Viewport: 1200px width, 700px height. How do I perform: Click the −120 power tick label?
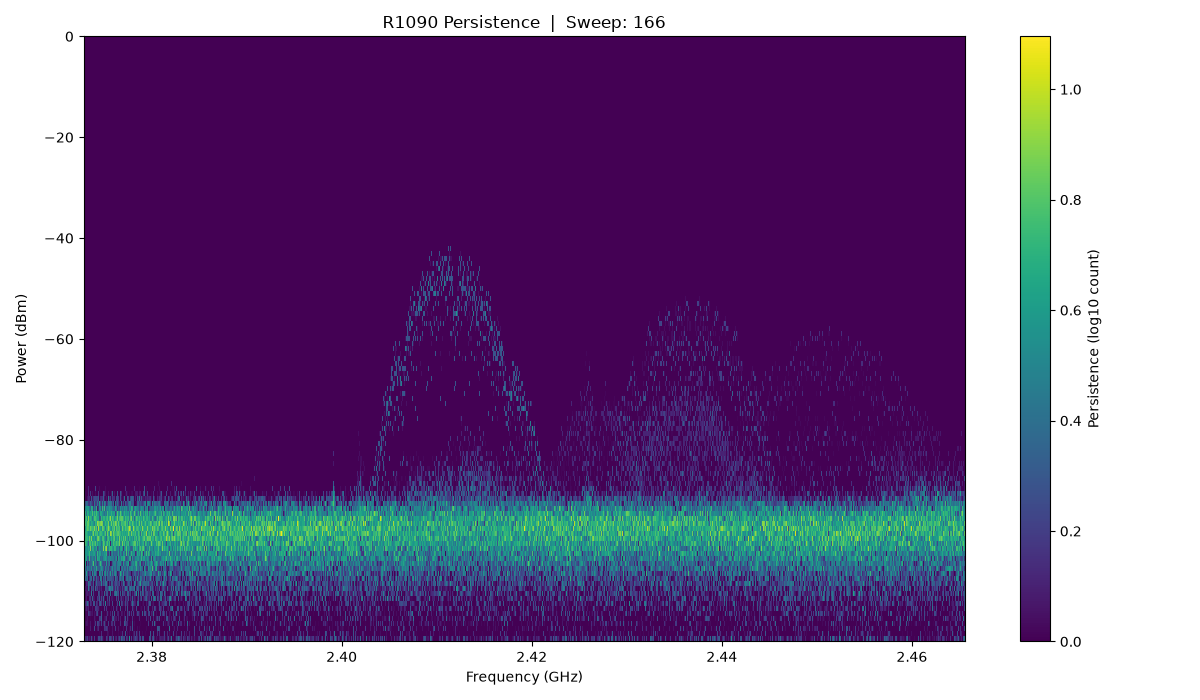(53, 641)
